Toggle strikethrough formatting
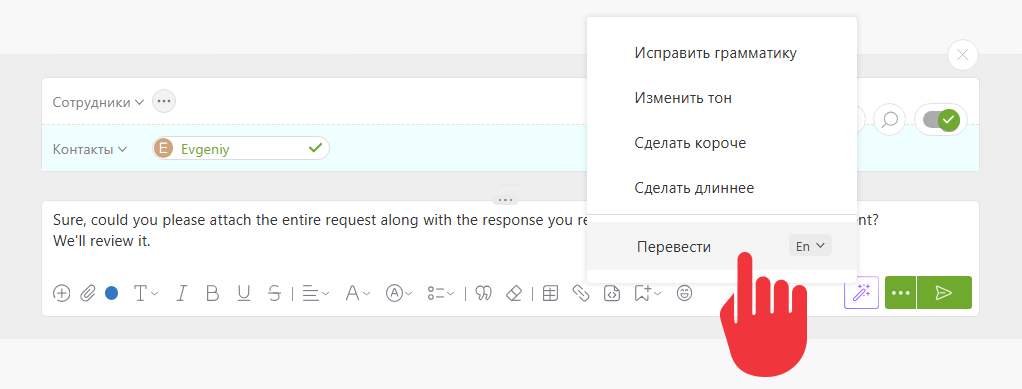This screenshot has height=389, width=1022. coord(274,293)
